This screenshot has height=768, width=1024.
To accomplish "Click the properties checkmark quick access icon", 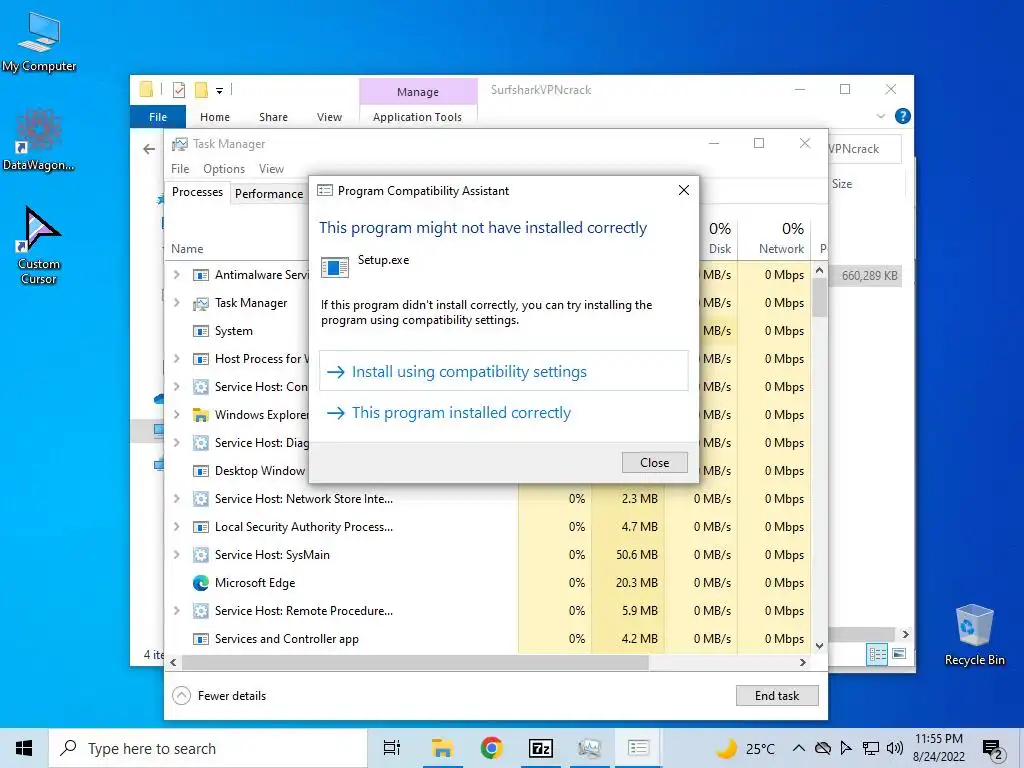I will click(x=179, y=90).
